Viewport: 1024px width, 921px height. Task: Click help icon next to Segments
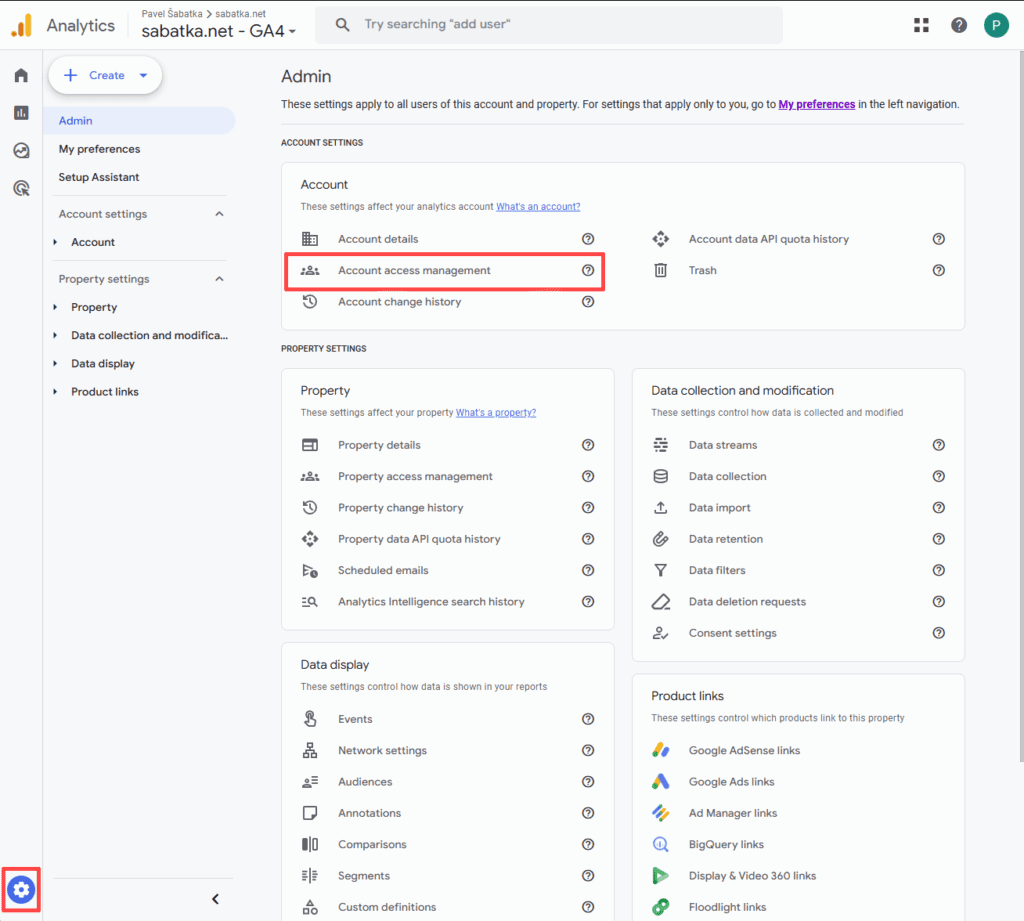[588, 876]
